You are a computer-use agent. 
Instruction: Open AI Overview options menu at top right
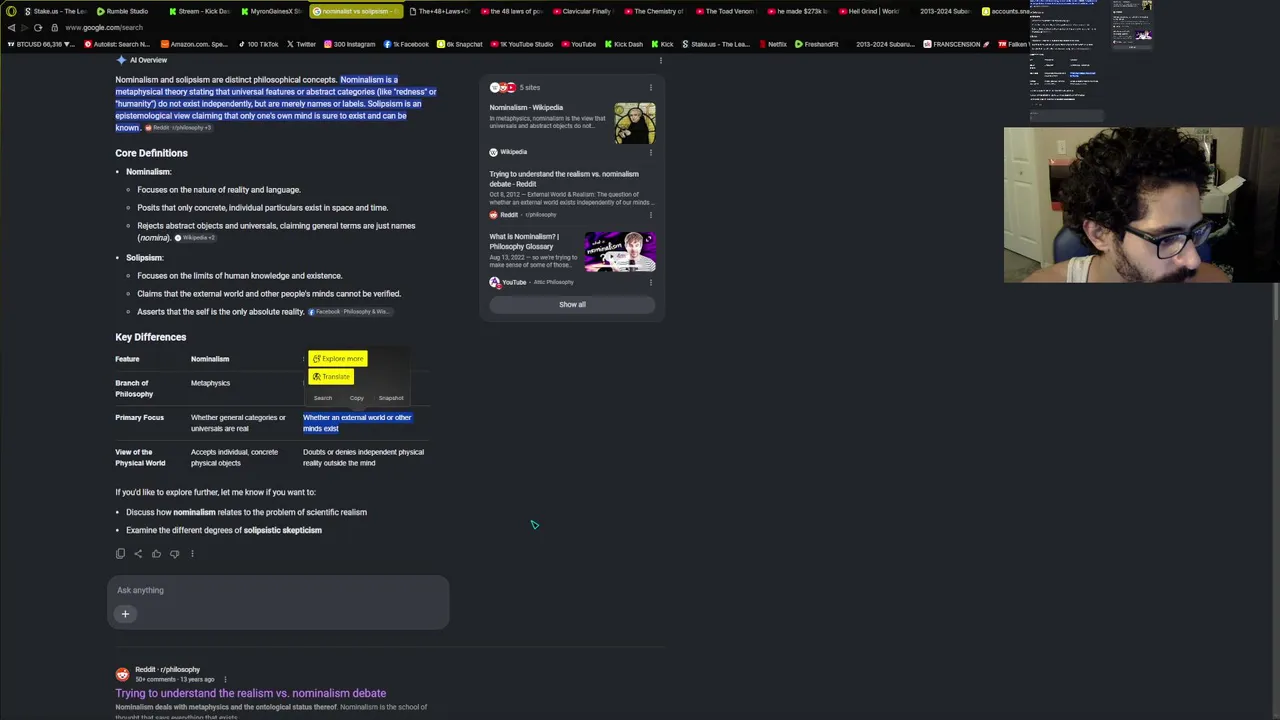(661, 60)
